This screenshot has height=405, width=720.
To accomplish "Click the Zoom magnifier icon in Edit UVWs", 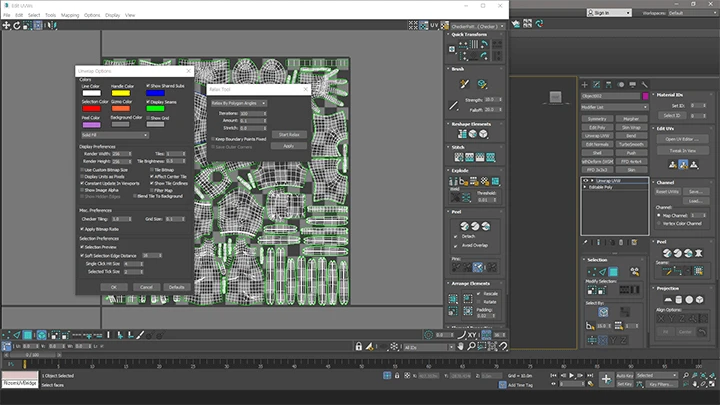I will coord(471,346).
